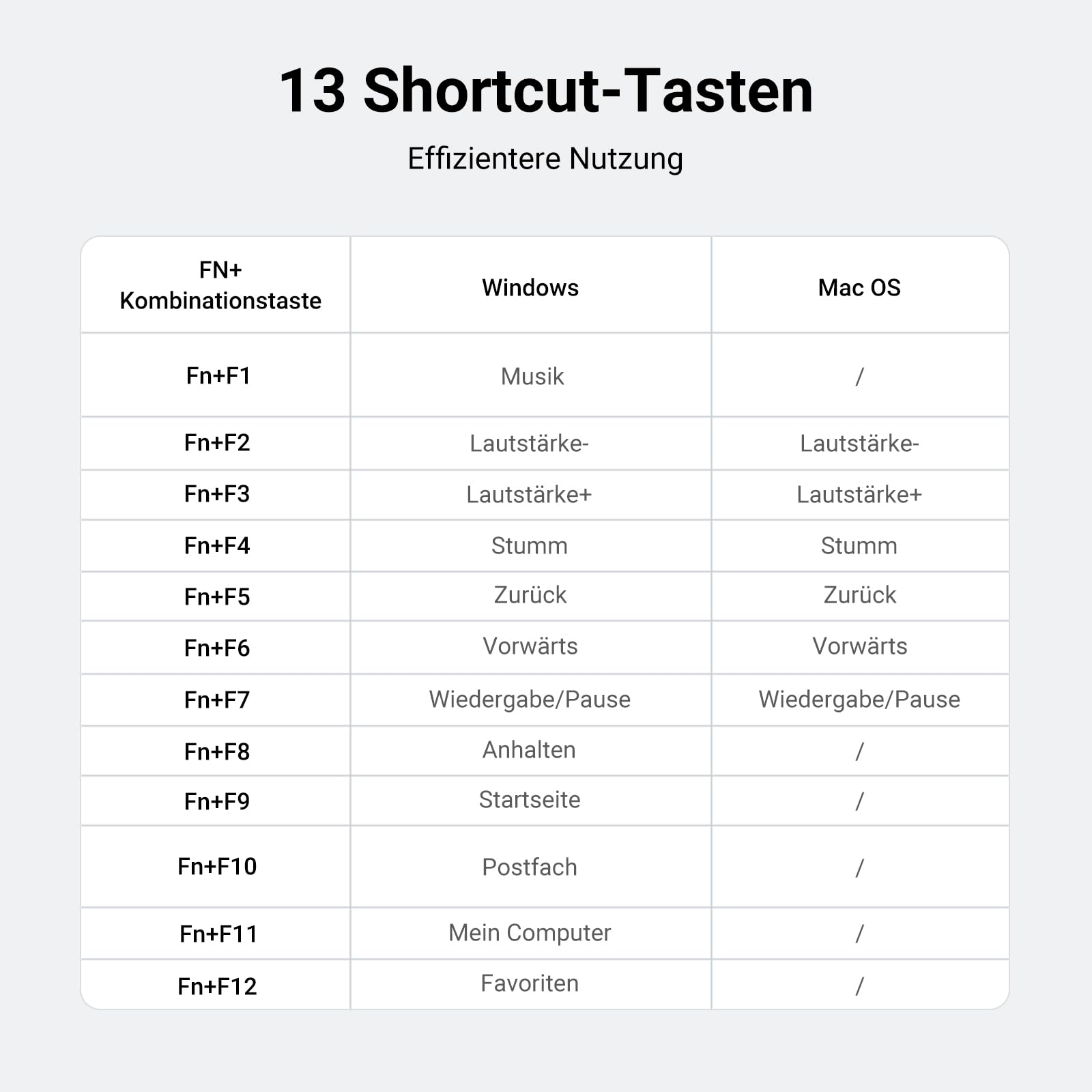Viewport: 1092px width, 1092px height.
Task: Click 'Wiedergabe/Pause' in the Windows column
Action: click(x=530, y=700)
